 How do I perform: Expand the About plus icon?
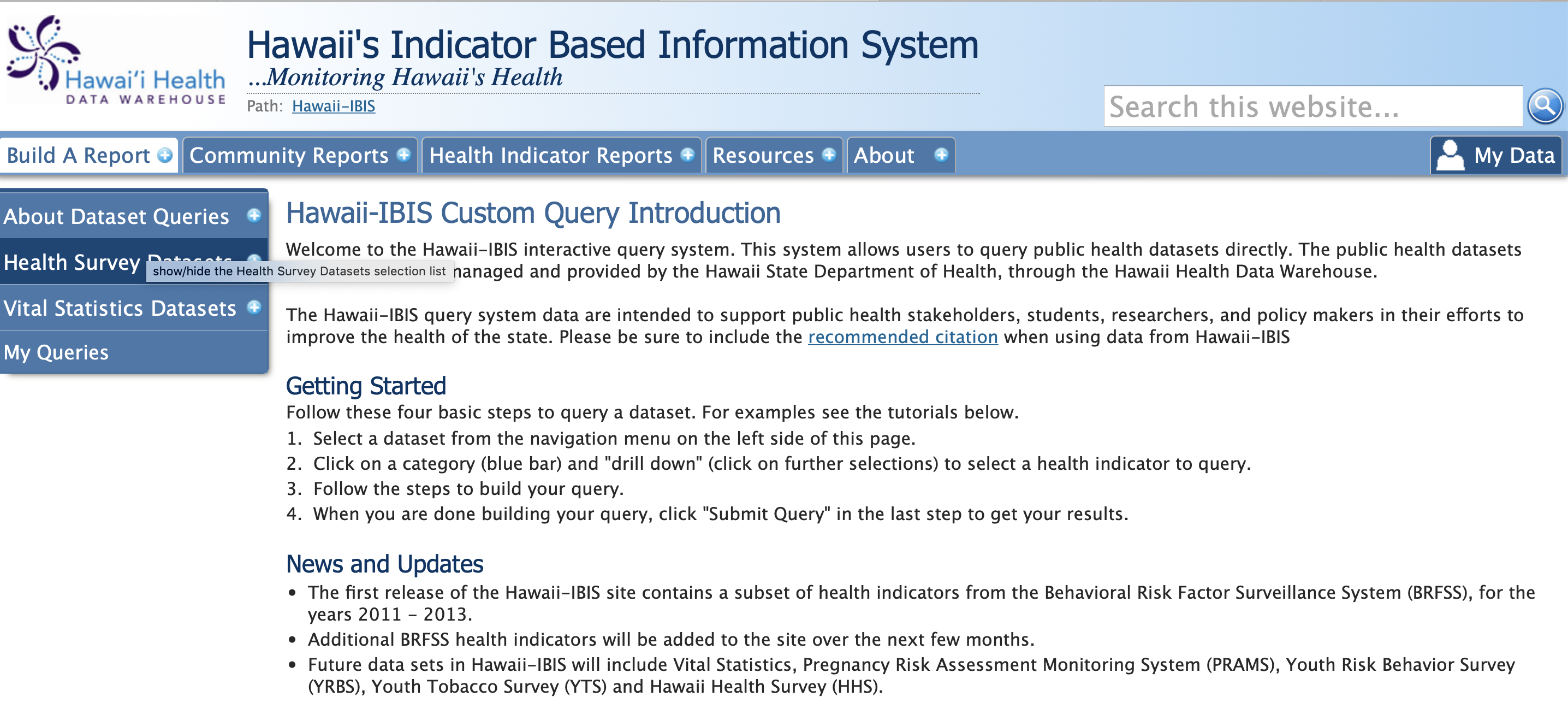(941, 155)
